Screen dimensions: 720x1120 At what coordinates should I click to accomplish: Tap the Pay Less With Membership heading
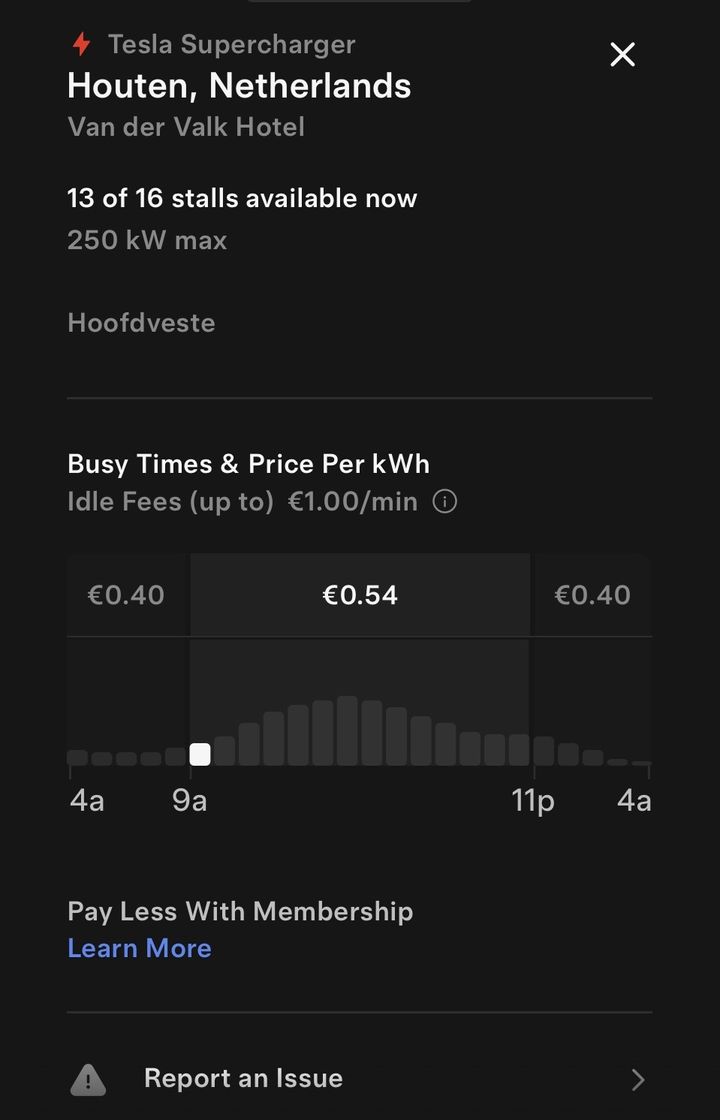click(240, 911)
